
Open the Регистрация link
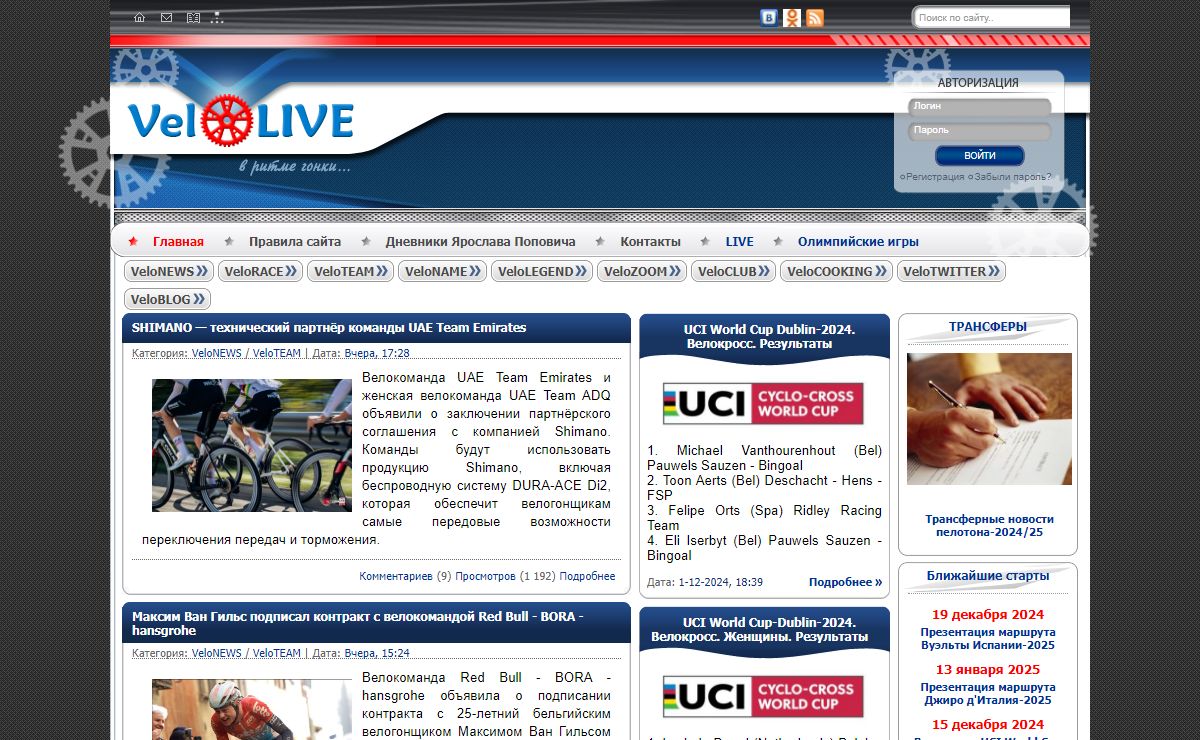tap(935, 177)
